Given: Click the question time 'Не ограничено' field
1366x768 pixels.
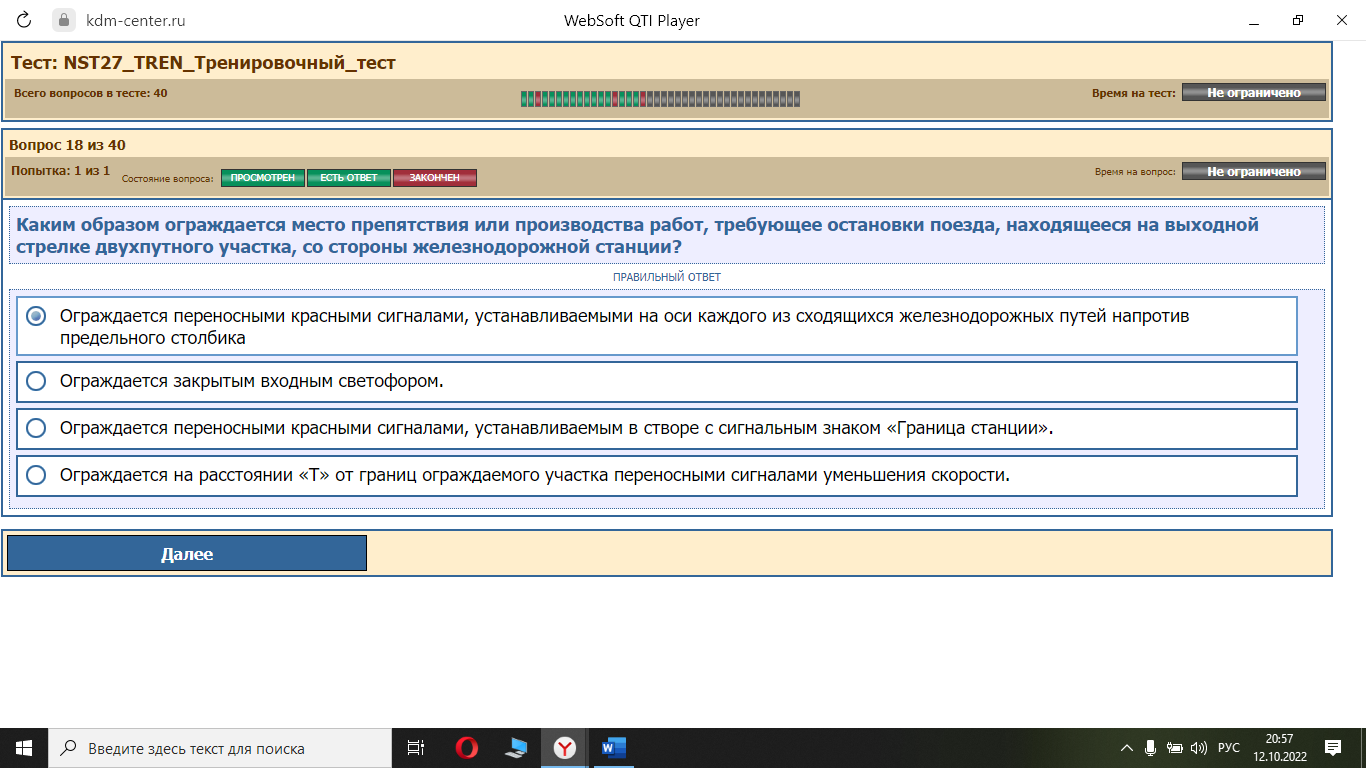Looking at the screenshot, I should pos(1254,171).
